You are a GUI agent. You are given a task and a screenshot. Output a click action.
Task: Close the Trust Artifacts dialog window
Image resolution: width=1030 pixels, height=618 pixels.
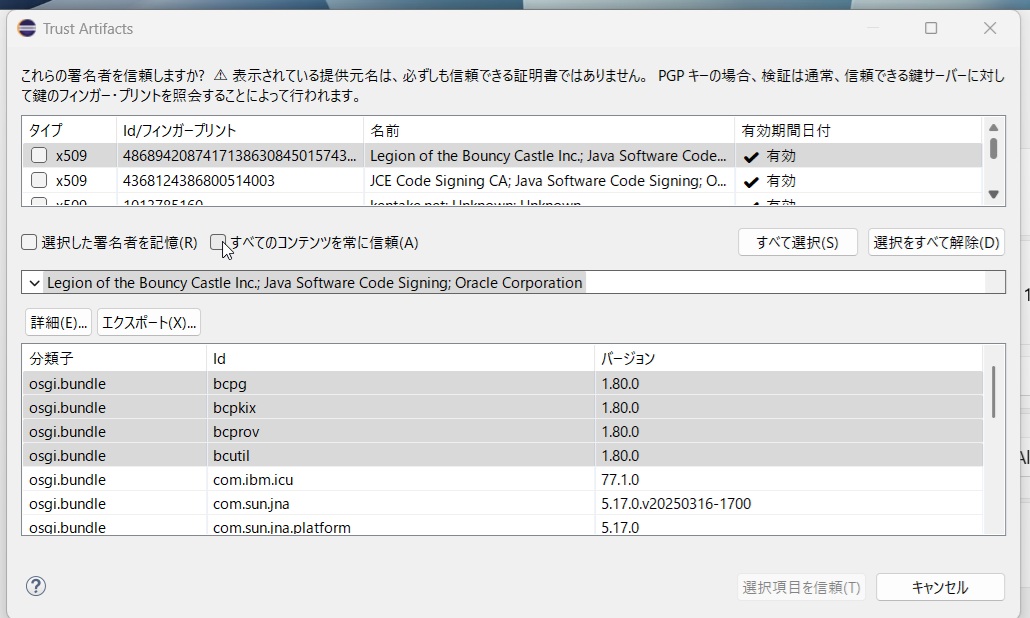point(990,28)
